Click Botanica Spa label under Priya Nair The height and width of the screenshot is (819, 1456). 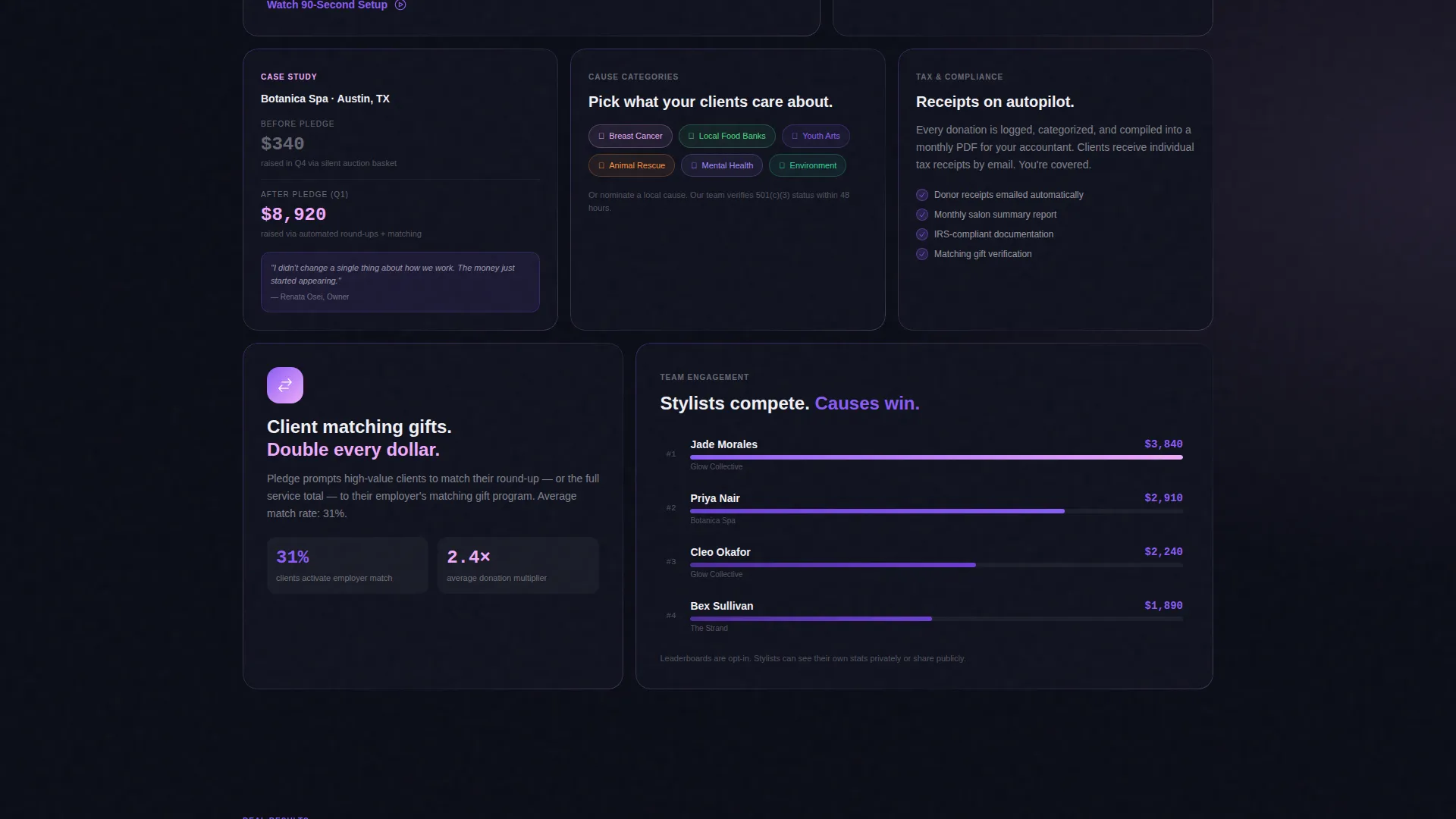[x=713, y=521]
